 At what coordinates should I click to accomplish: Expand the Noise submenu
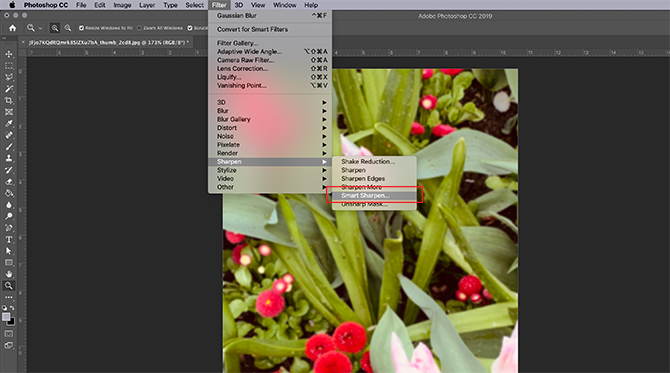pos(270,136)
